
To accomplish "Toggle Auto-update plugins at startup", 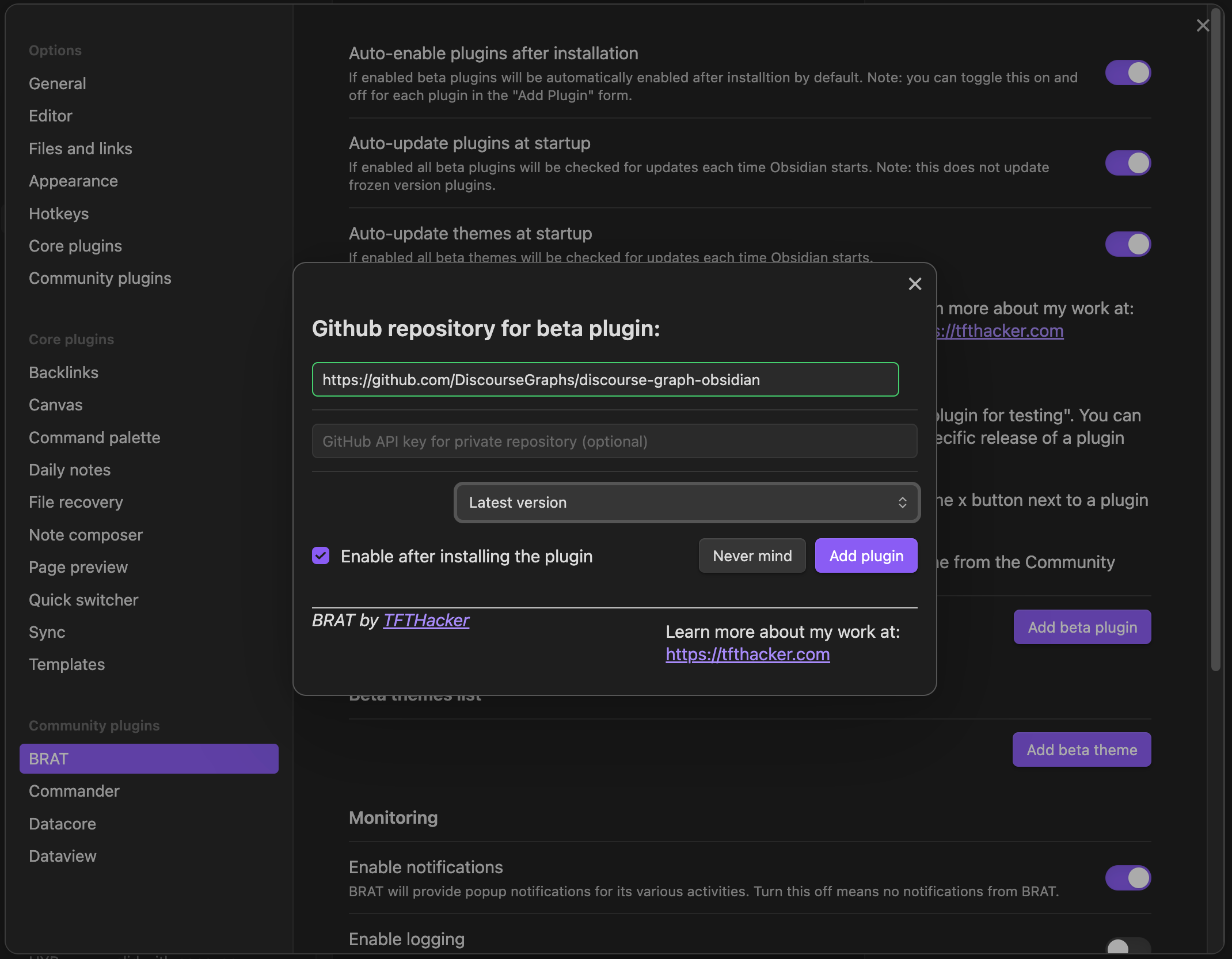I will coord(1127,163).
